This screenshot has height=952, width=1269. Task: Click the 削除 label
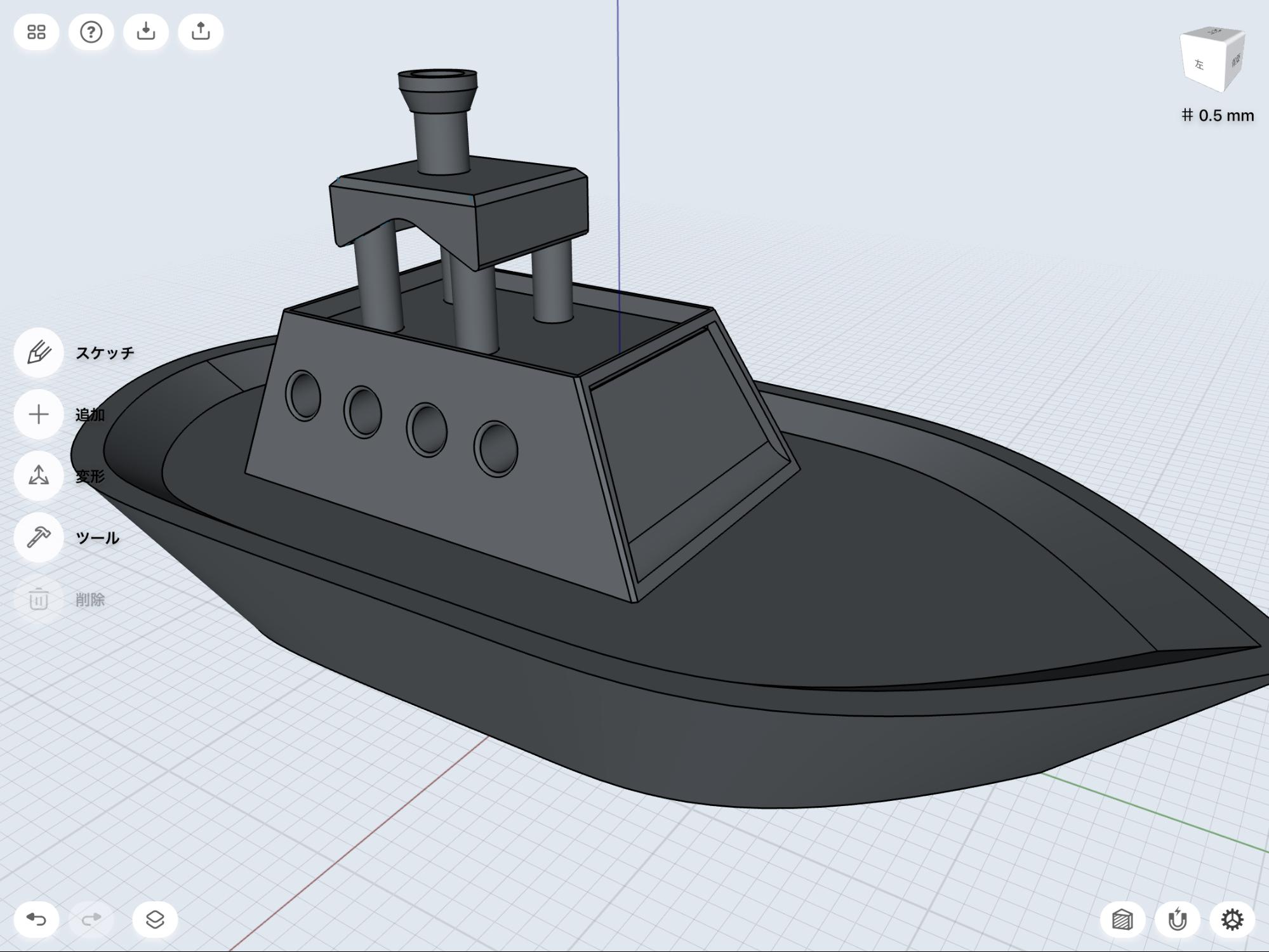tap(90, 599)
